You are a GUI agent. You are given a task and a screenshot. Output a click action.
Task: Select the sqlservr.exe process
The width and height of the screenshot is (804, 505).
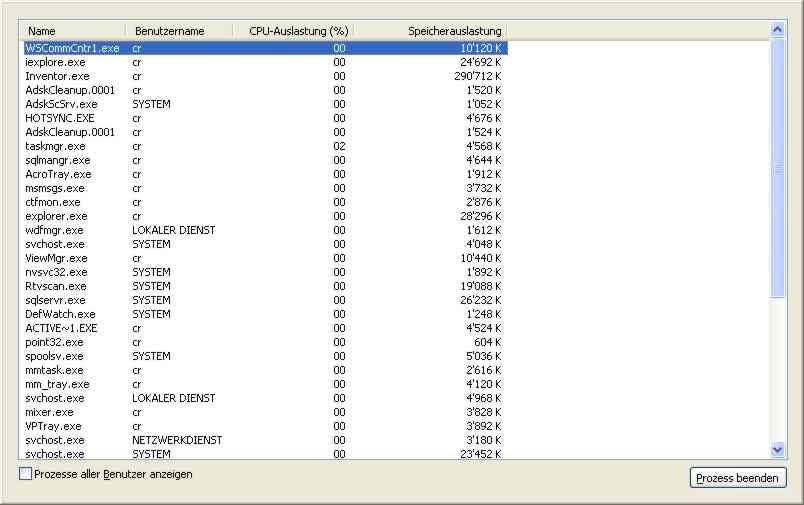pos(265,300)
